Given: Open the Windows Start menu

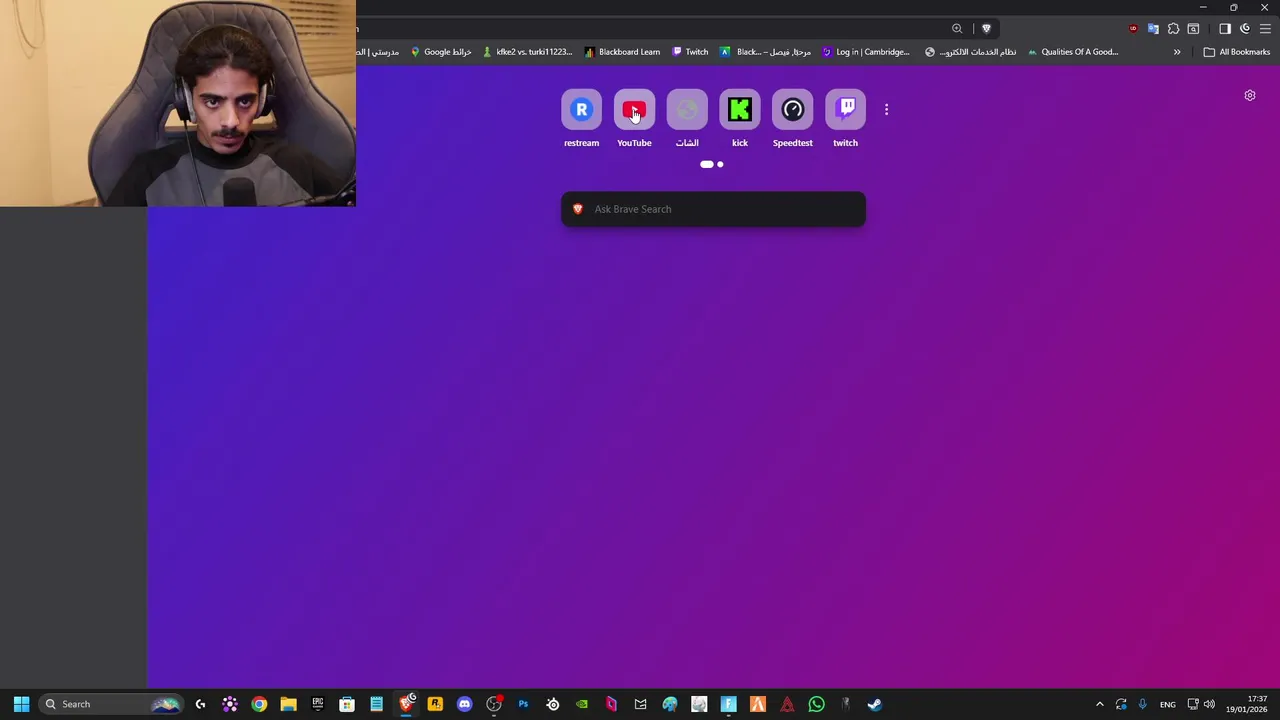Looking at the screenshot, I should (21, 704).
